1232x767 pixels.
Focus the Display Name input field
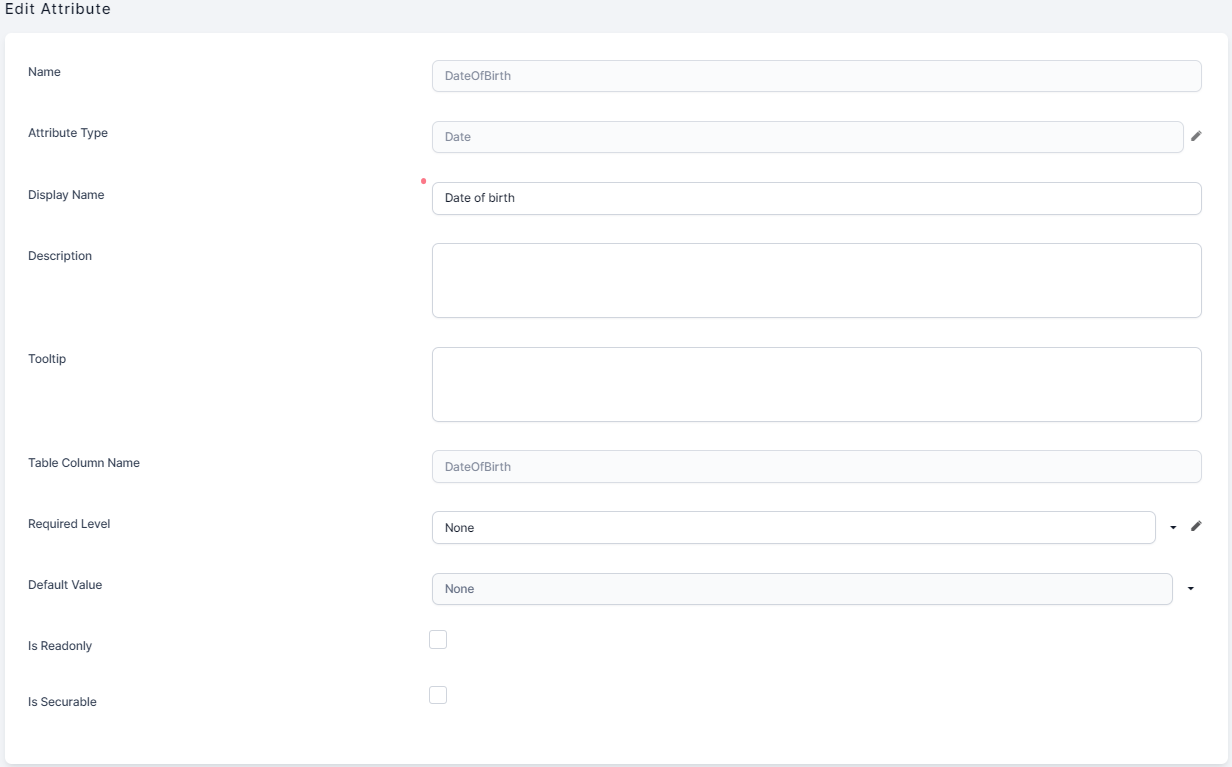816,198
